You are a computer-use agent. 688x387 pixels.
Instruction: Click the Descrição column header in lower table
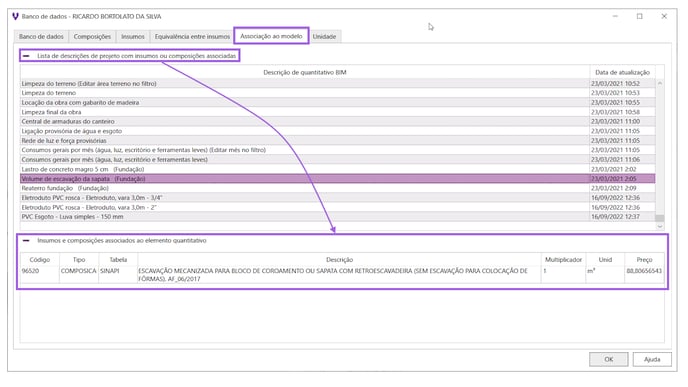[x=339, y=260]
